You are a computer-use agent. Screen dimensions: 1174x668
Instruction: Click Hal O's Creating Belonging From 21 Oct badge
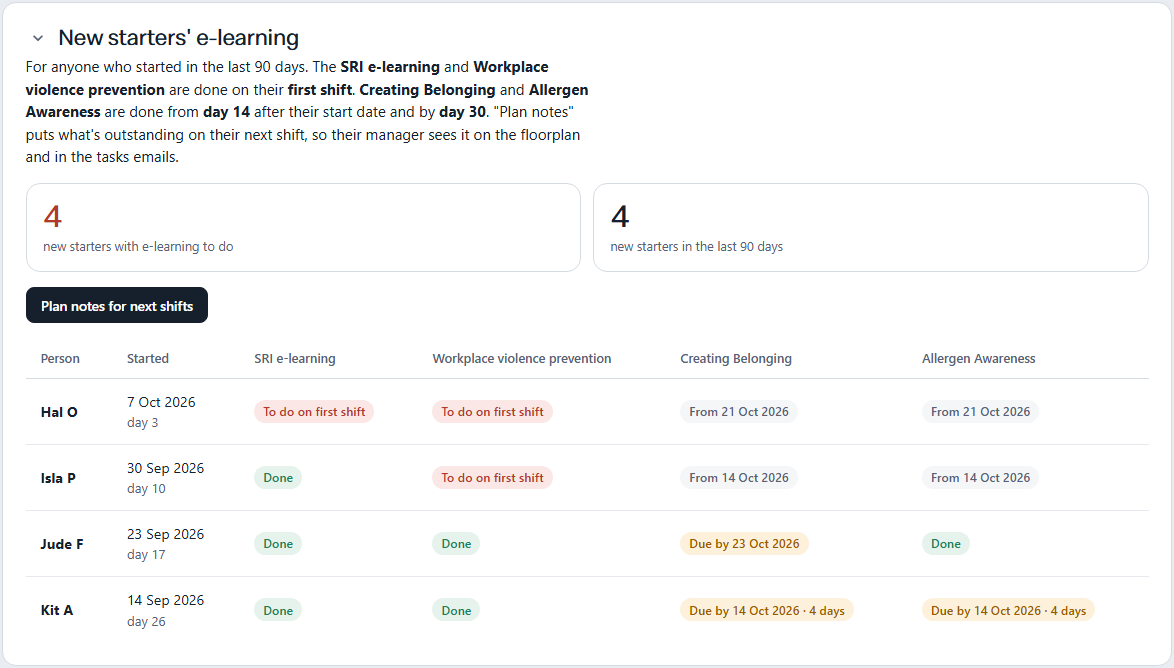[739, 412]
